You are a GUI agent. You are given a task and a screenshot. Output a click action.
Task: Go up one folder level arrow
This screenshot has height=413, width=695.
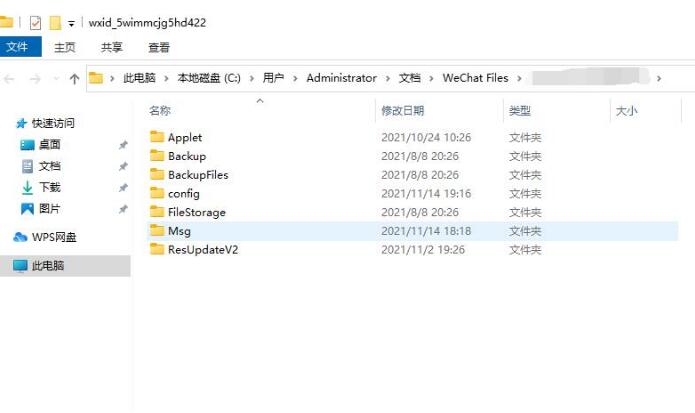pyautogui.click(x=74, y=79)
